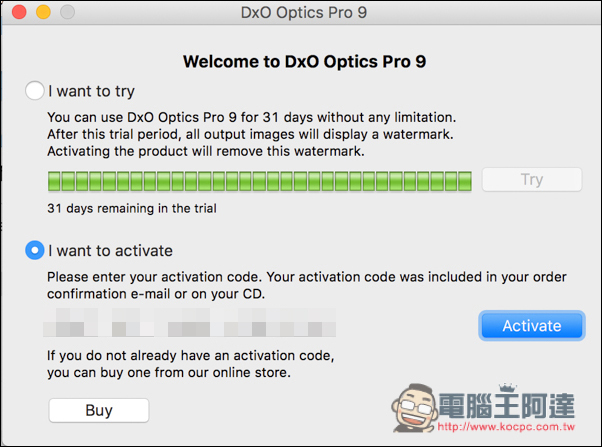The height and width of the screenshot is (447, 602).
Task: Select the "I want to try" radio button
Action: click(x=35, y=91)
